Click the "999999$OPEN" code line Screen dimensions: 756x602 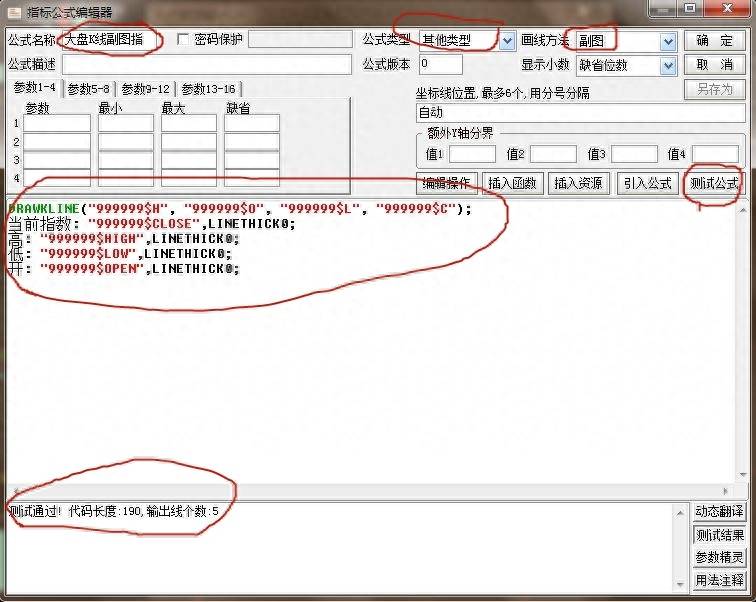click(123, 268)
